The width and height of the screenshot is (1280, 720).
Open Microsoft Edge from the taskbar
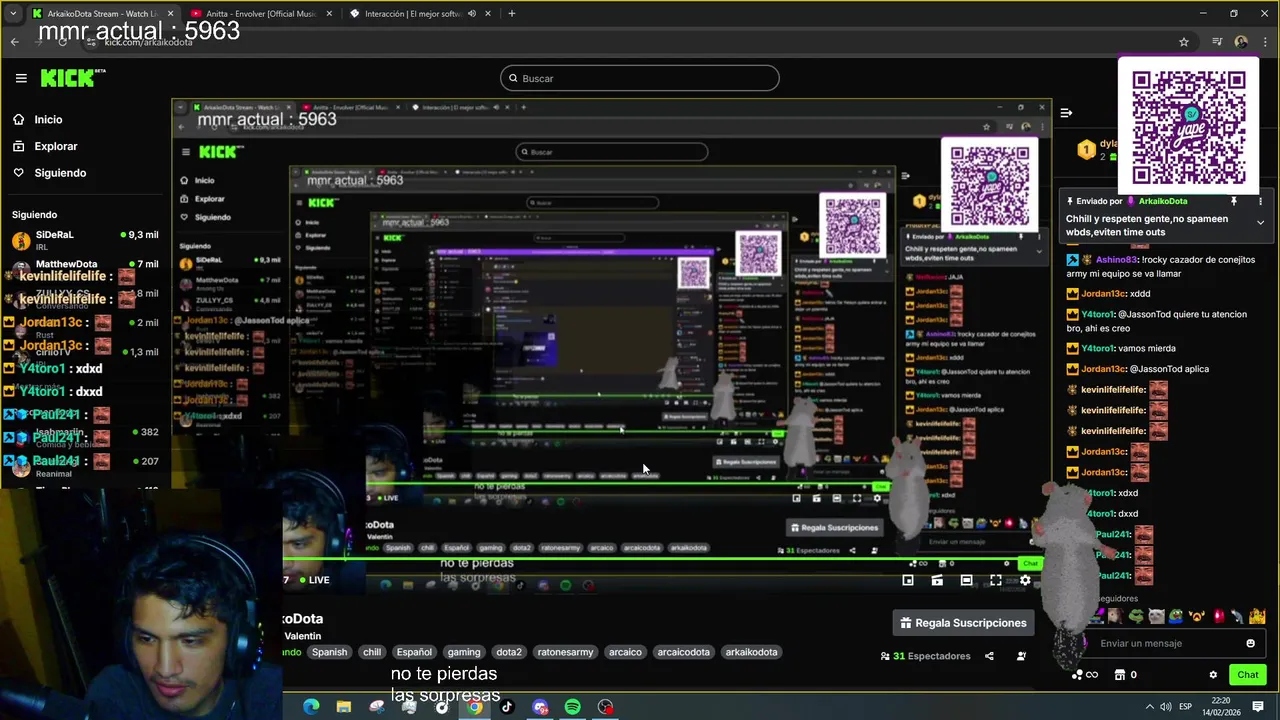[311, 707]
